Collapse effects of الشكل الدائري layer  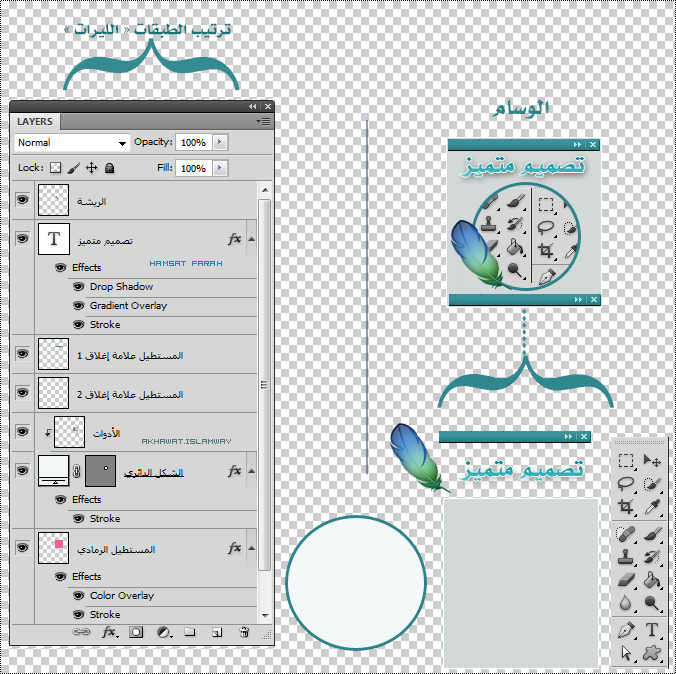(x=252, y=471)
